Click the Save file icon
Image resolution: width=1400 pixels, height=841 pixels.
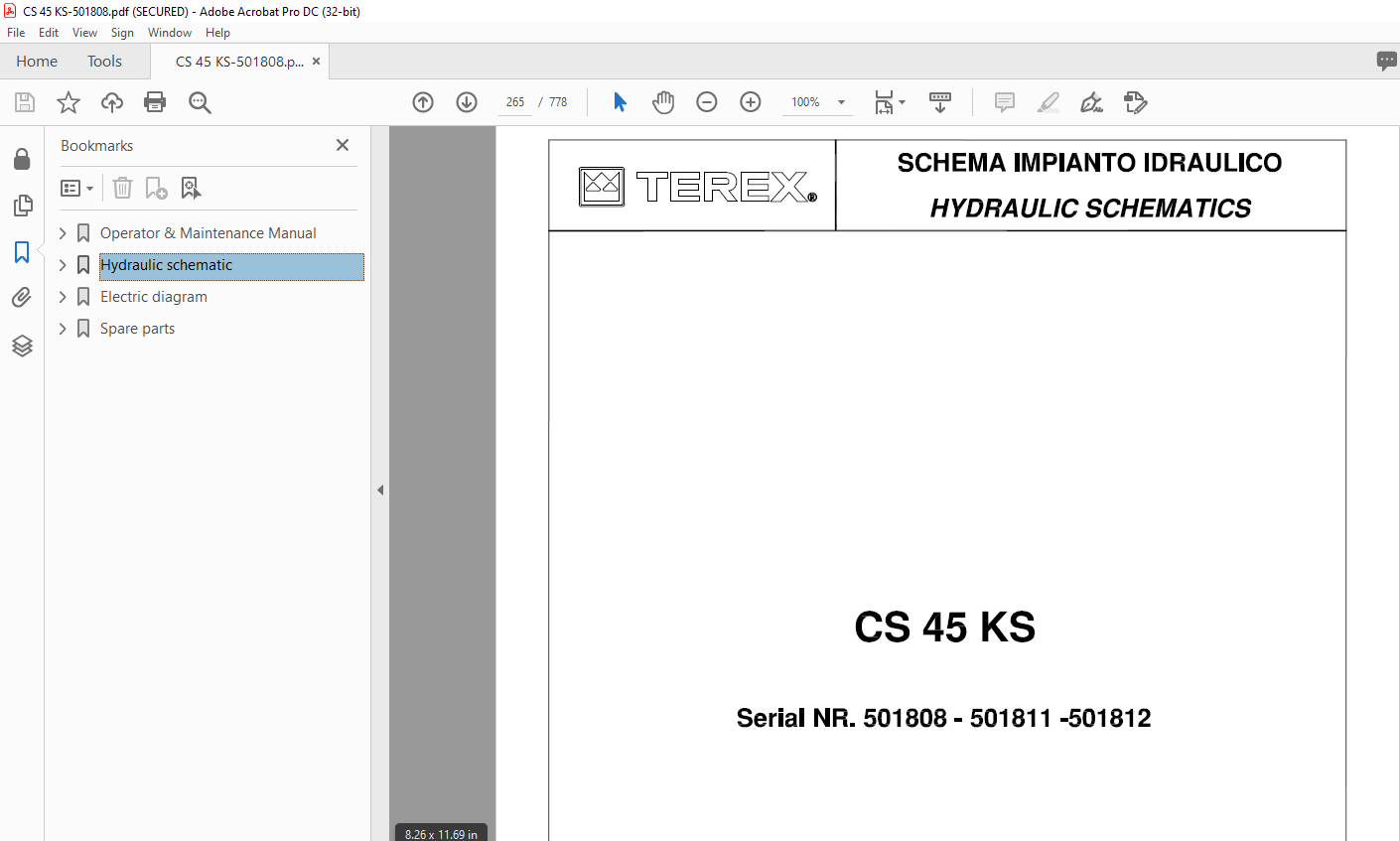coord(25,102)
